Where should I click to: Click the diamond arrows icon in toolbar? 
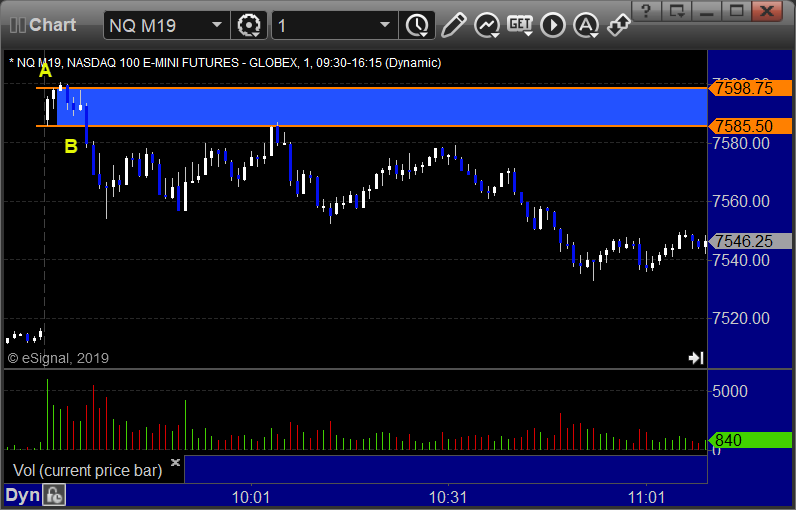point(619,25)
